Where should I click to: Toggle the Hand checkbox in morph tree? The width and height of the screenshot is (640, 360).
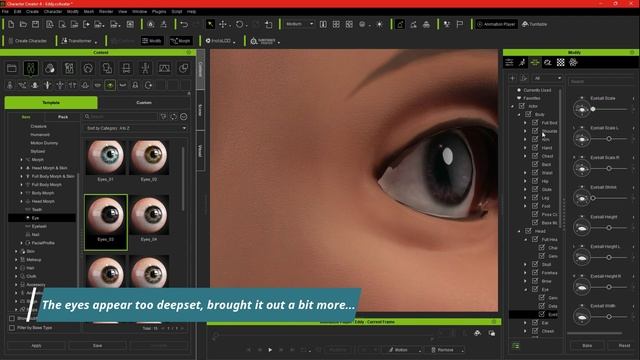535,148
